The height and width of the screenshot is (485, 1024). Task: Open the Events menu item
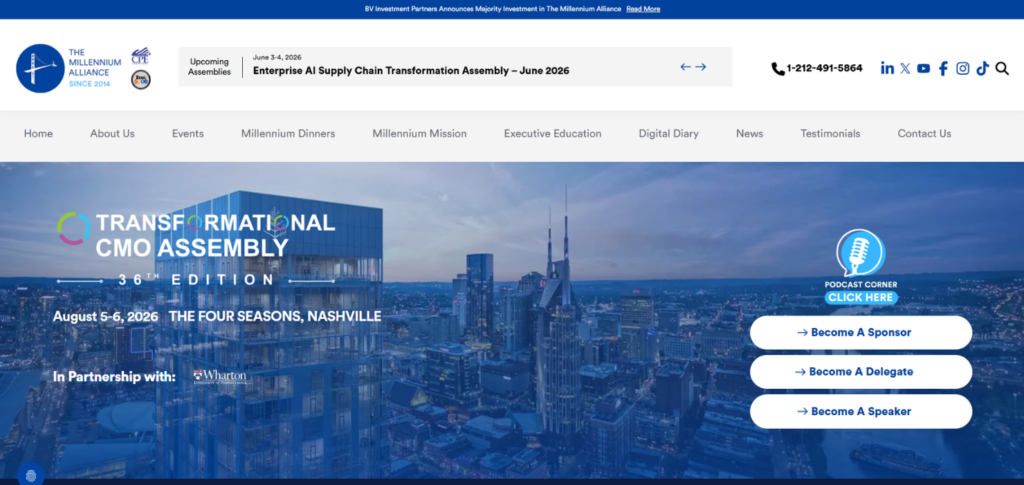[x=188, y=133]
